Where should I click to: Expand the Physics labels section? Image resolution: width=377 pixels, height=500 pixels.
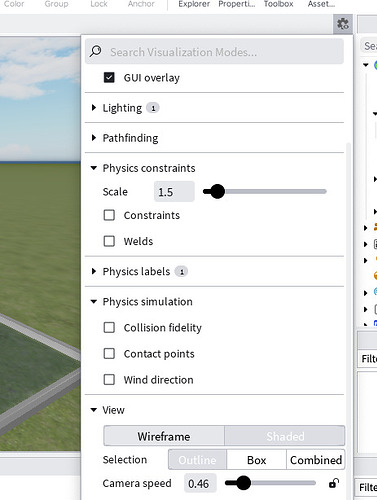pos(94,271)
